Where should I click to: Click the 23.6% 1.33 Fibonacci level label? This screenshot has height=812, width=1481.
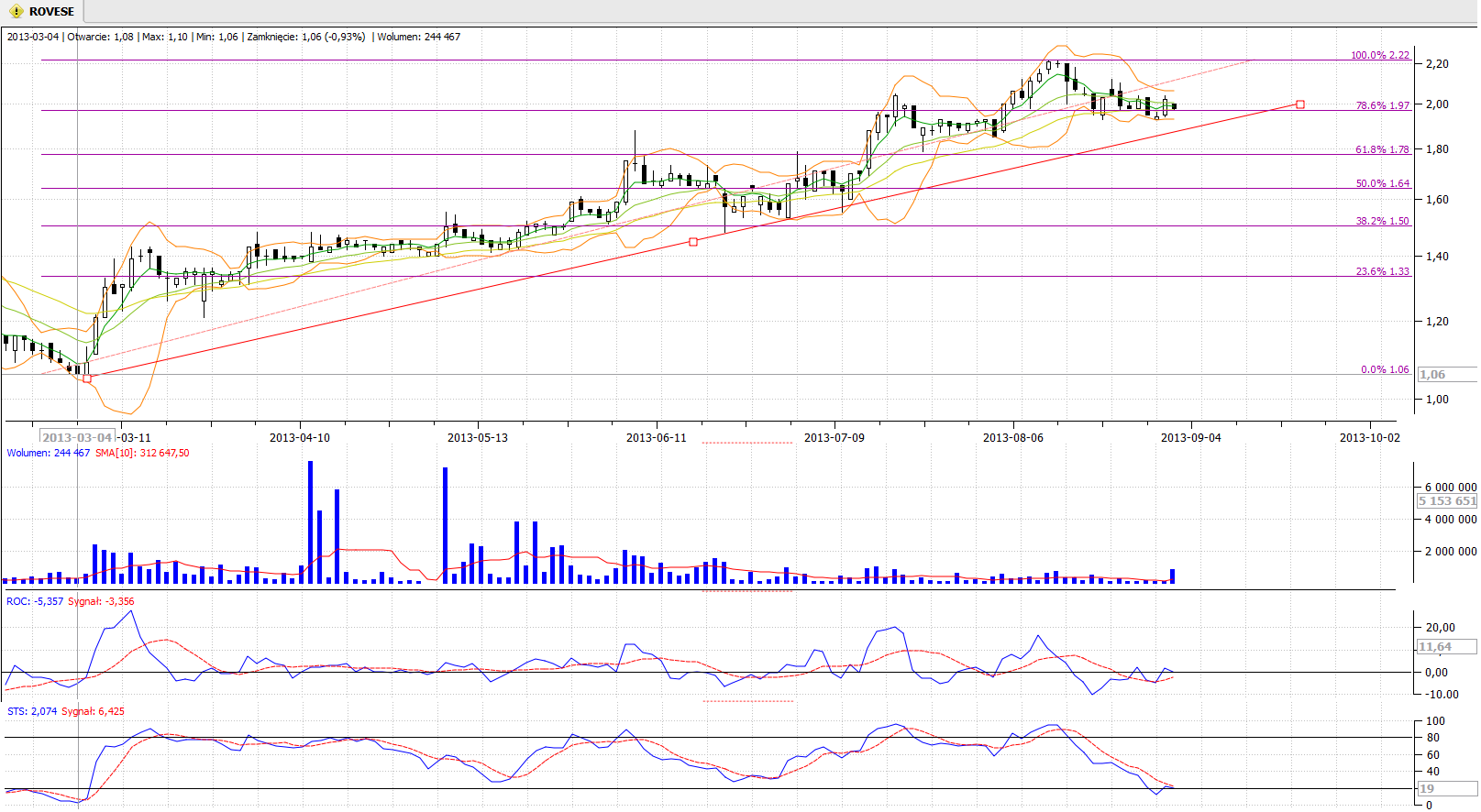coord(1383,271)
